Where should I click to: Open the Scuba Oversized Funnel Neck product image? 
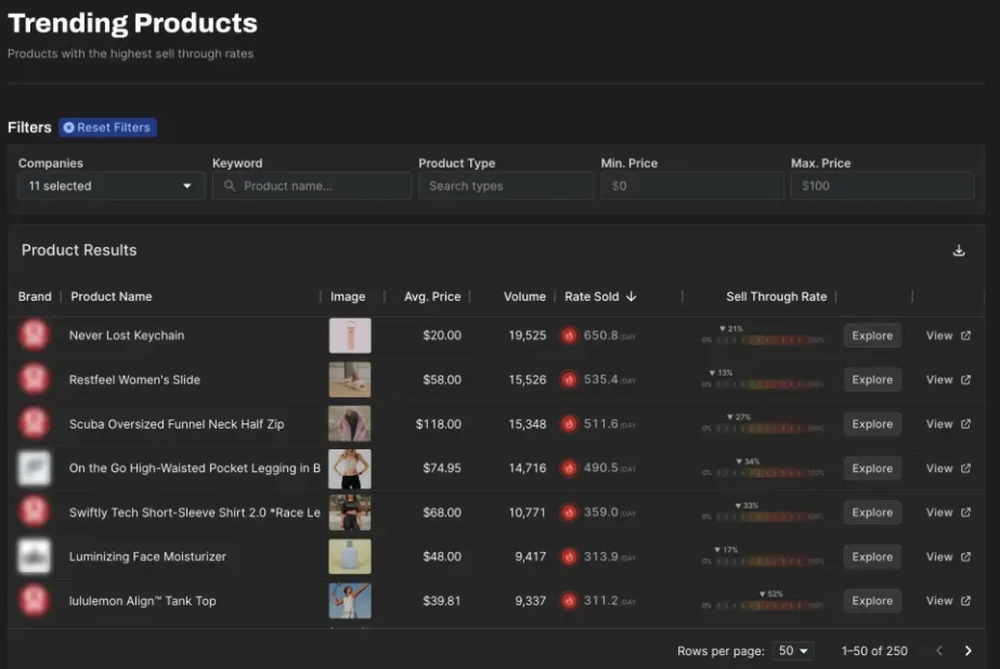[349, 423]
